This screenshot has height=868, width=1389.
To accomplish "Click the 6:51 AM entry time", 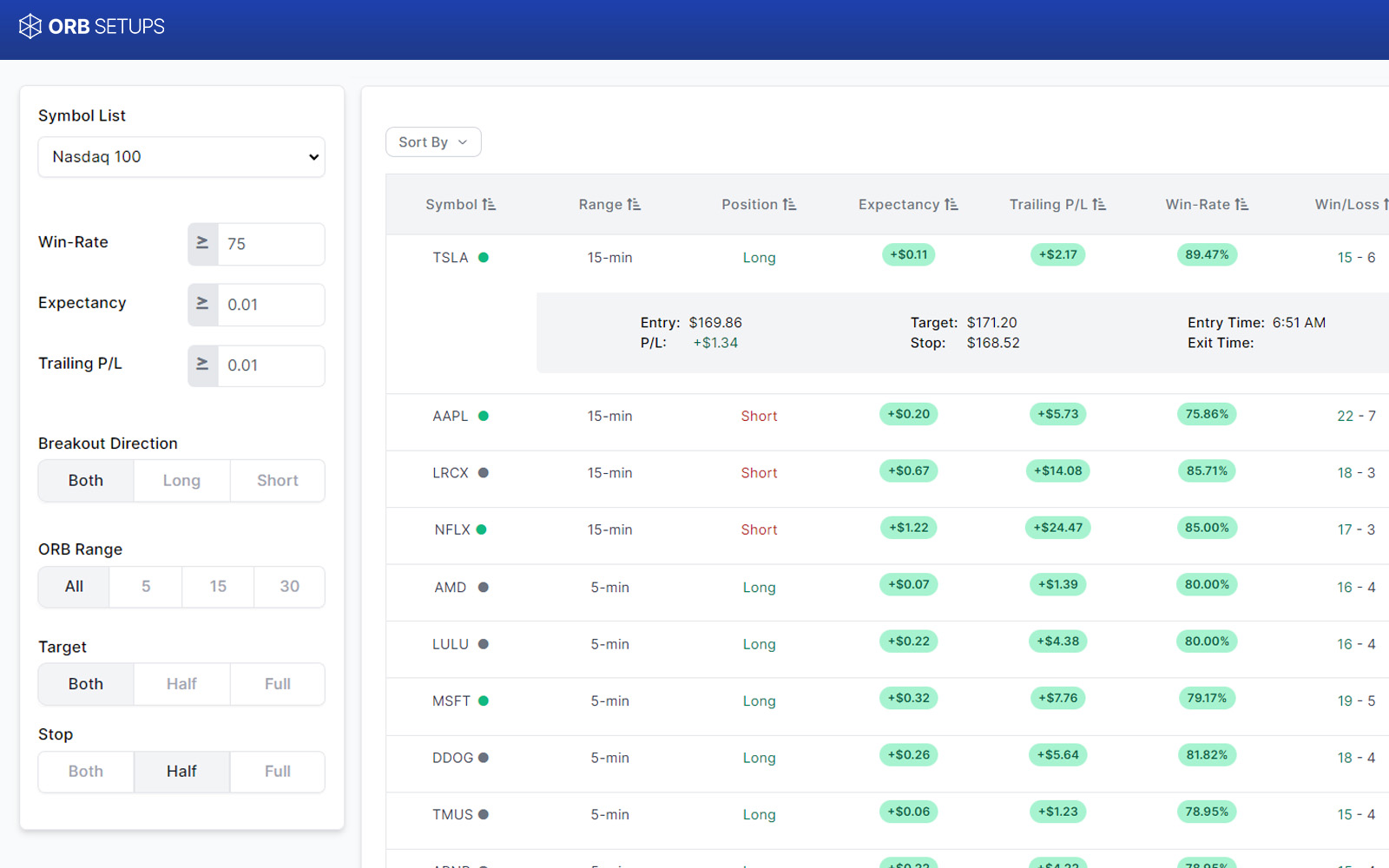I will [1299, 323].
